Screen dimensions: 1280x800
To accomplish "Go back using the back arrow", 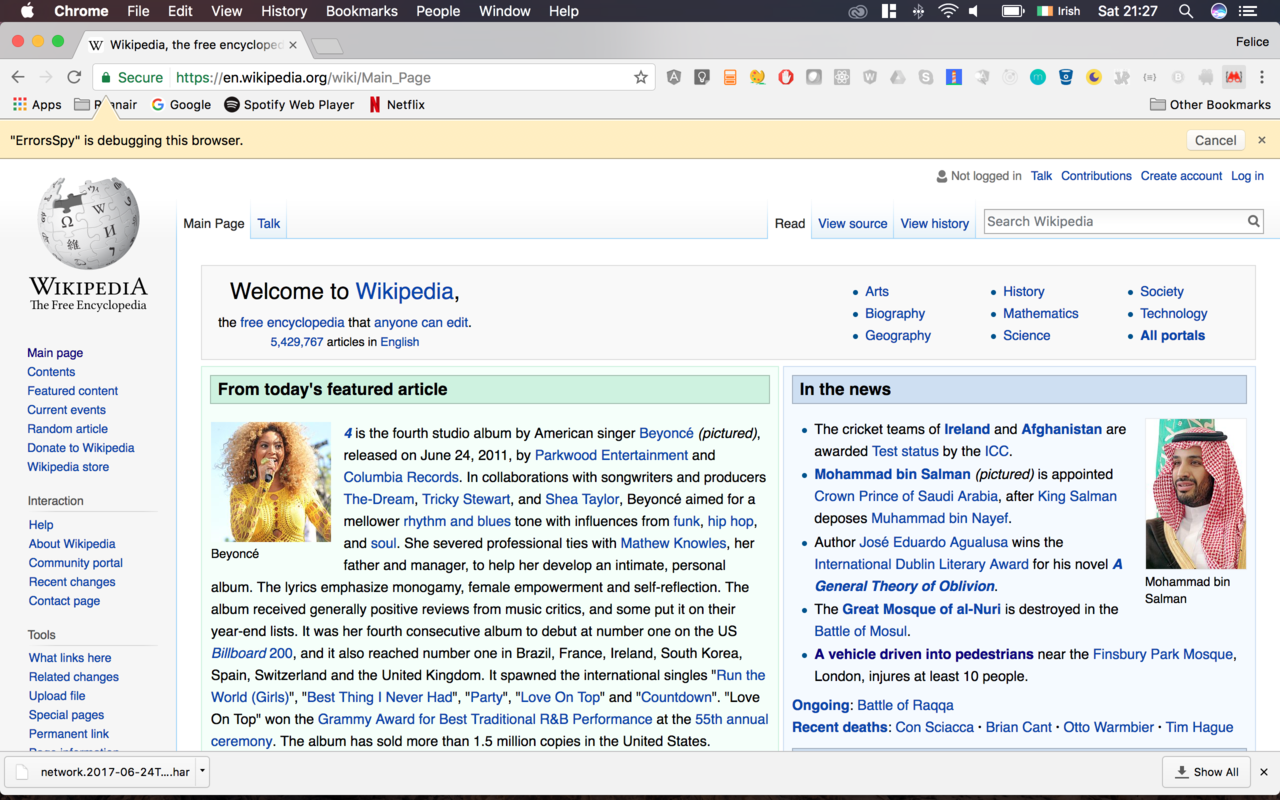I will click(18, 77).
